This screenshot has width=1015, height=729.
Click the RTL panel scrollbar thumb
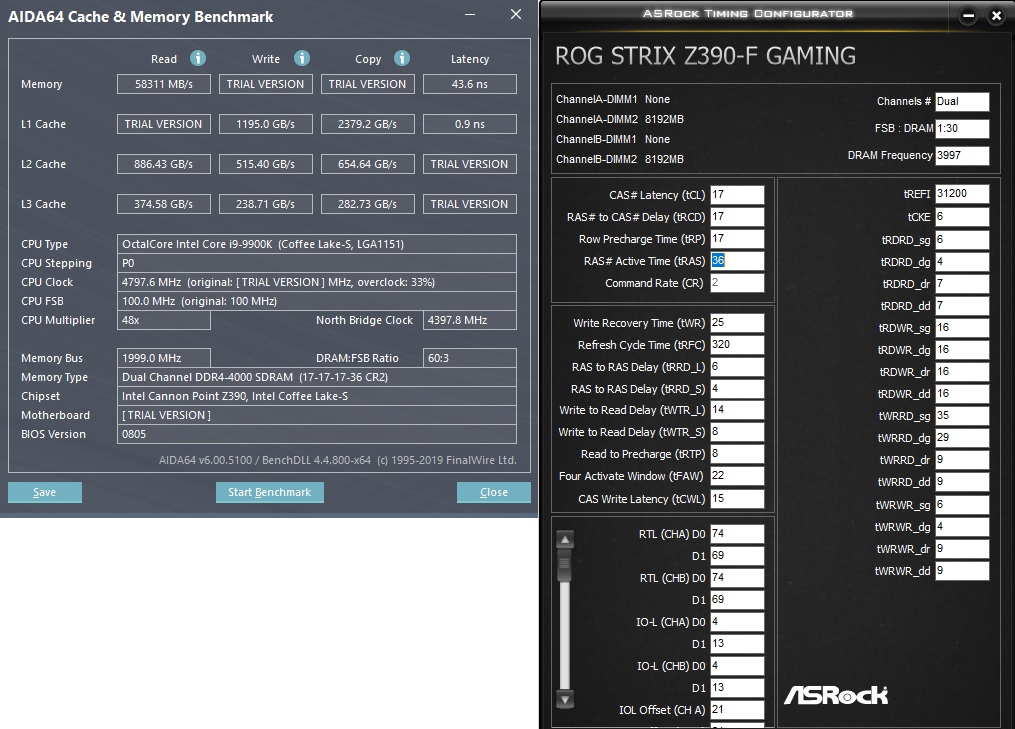click(x=565, y=564)
